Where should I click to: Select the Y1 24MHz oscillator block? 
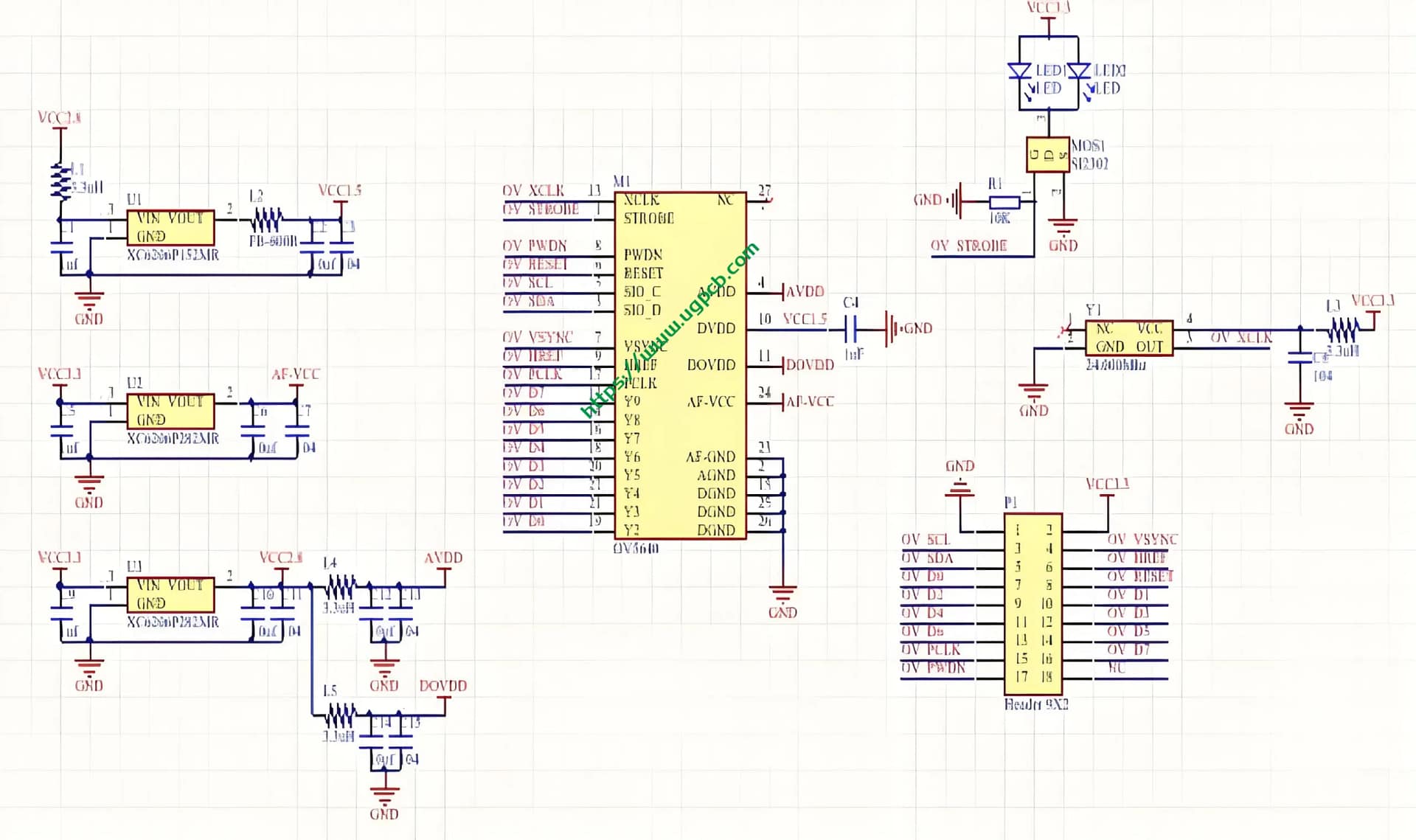tap(1128, 338)
